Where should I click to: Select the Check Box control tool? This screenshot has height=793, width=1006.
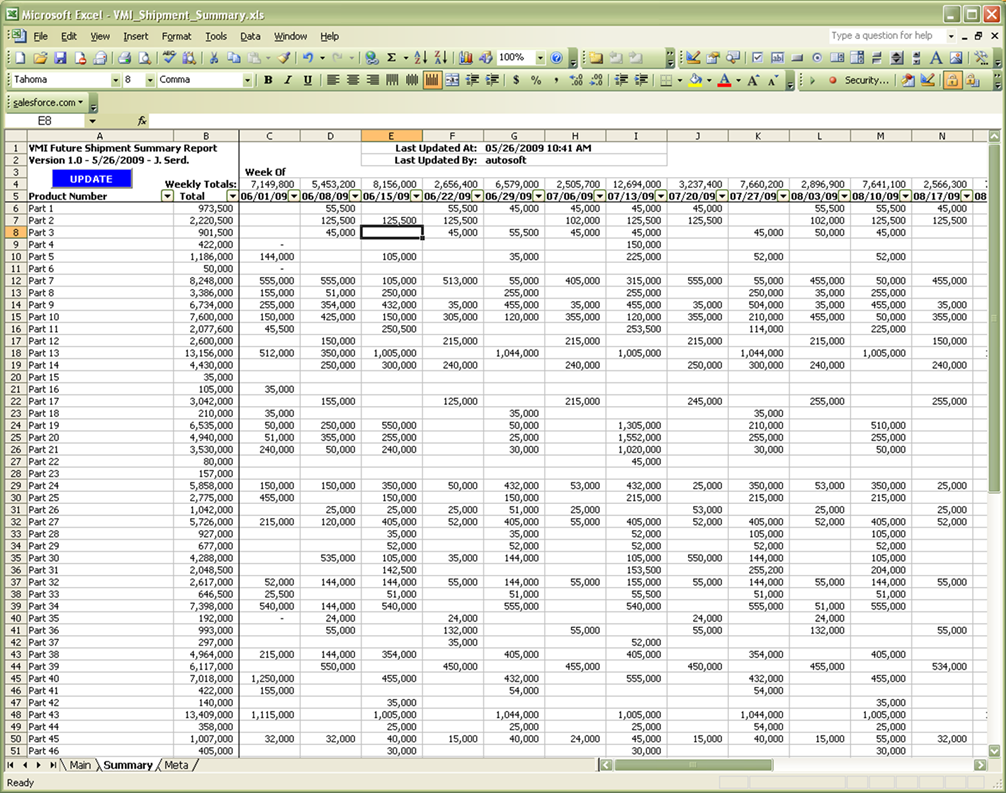[x=757, y=58]
